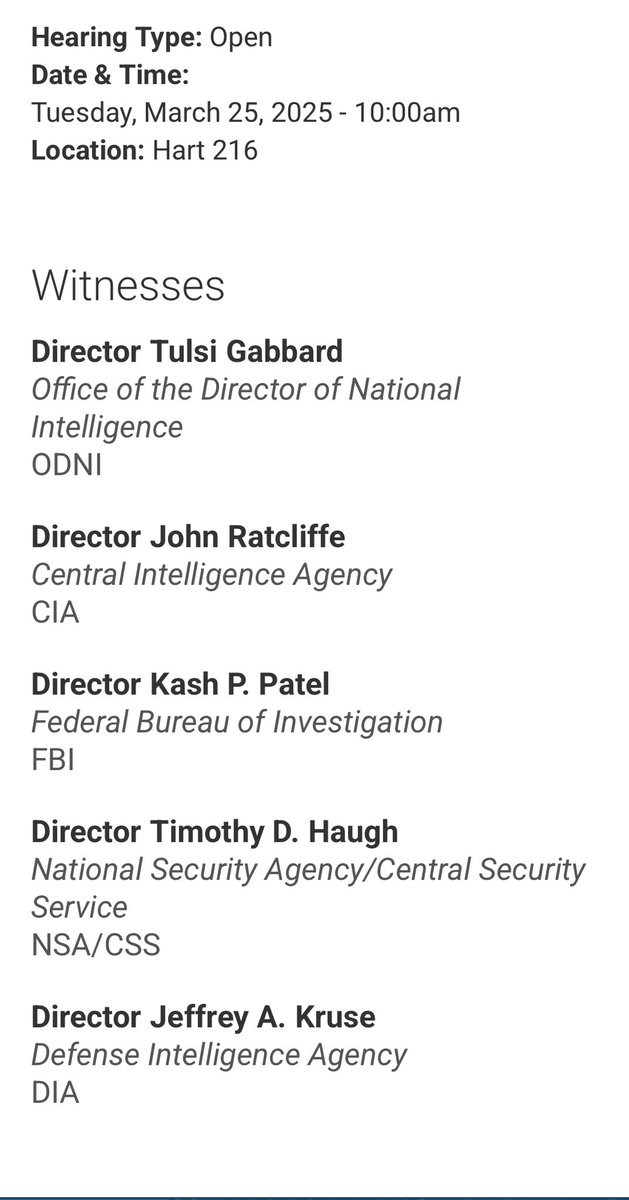Open Director Kash P. Patel's name
Image resolution: width=629 pixels, height=1200 pixels.
coord(180,685)
